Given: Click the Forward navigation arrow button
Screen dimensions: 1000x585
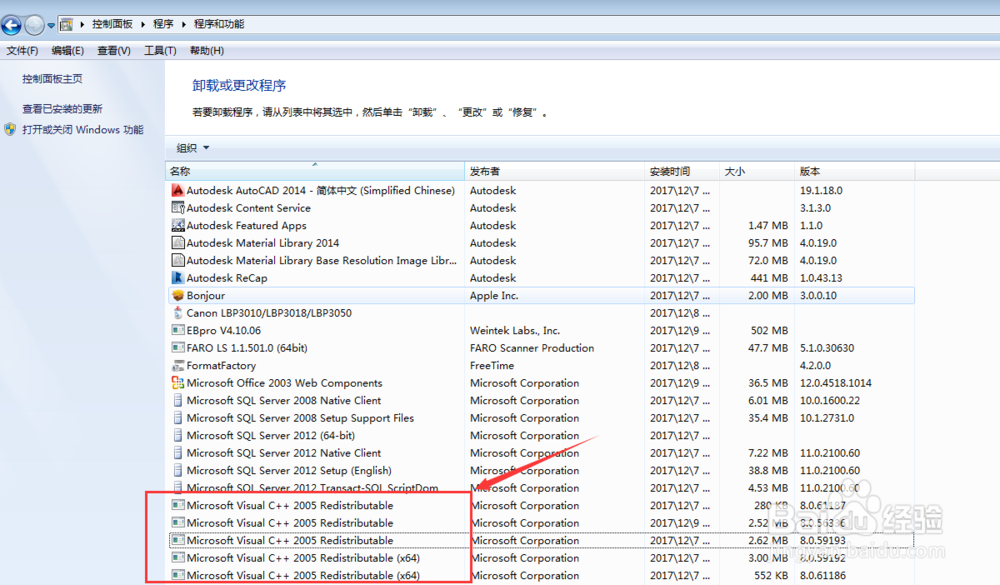Looking at the screenshot, I should click(34, 25).
